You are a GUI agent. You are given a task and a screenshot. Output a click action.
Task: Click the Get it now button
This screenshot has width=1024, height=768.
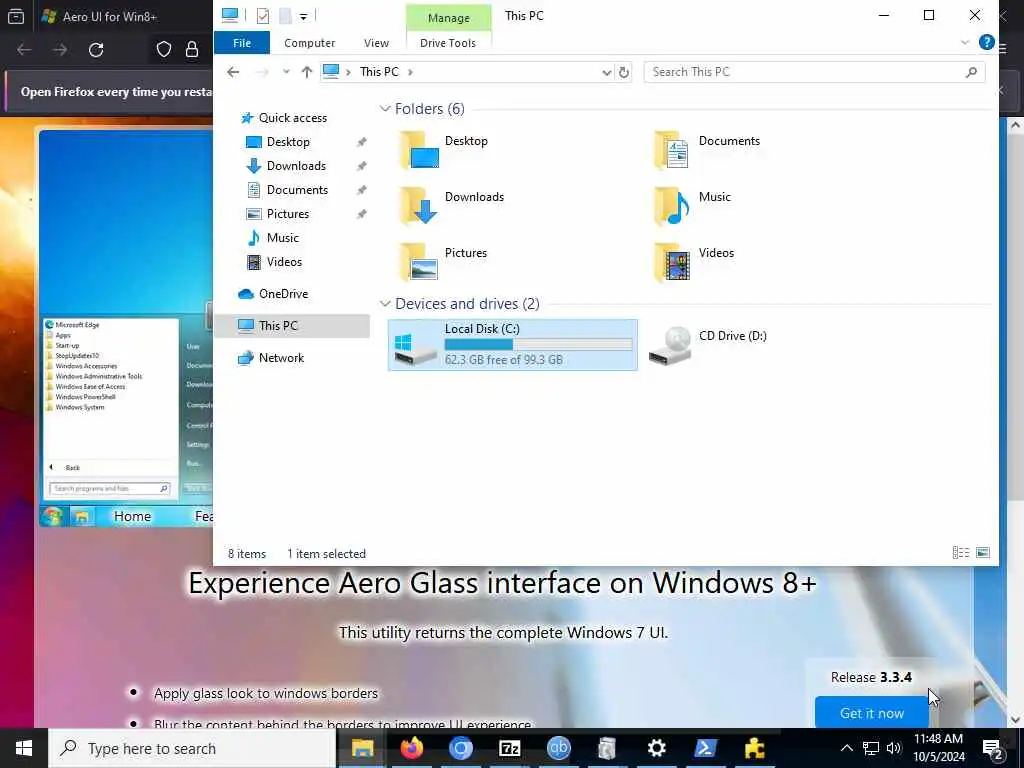(x=872, y=712)
